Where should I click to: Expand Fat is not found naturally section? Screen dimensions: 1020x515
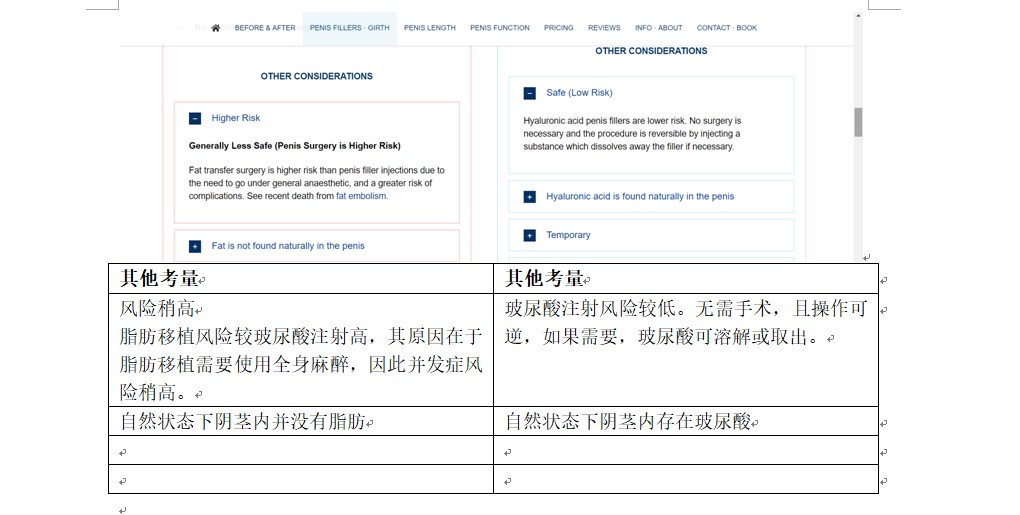coord(195,246)
